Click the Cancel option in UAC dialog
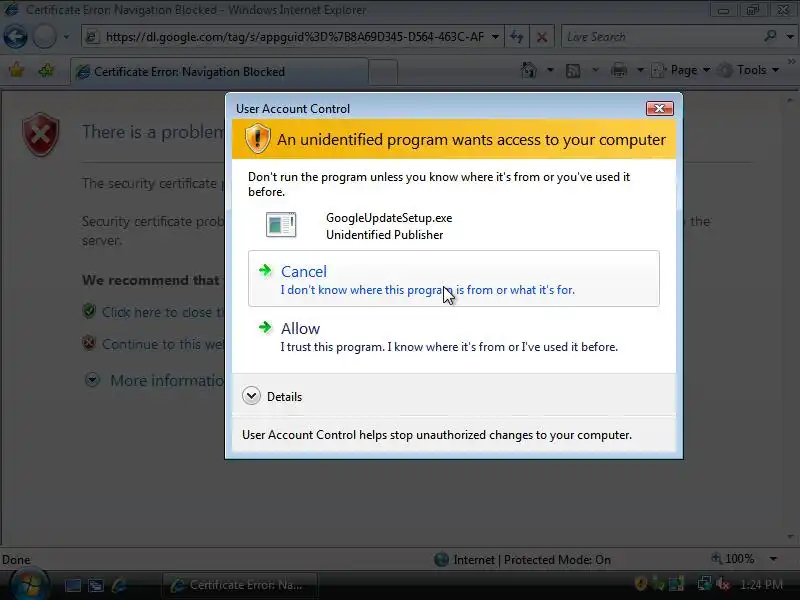The image size is (800, 600). [x=454, y=279]
